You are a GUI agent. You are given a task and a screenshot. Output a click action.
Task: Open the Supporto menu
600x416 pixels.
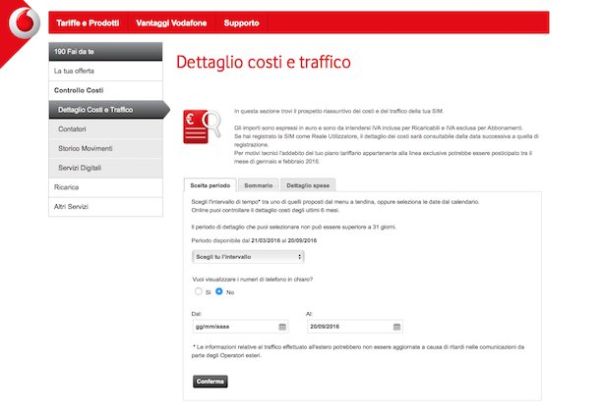tap(241, 22)
